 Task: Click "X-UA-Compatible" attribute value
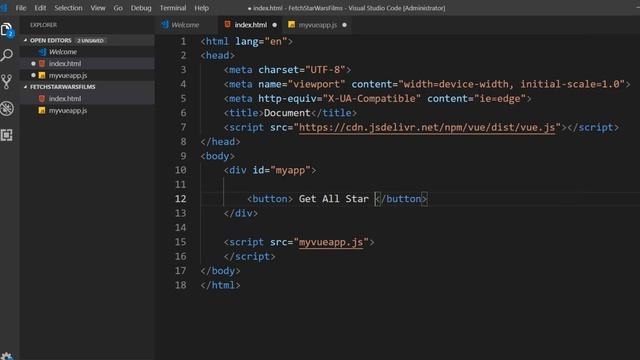point(371,99)
